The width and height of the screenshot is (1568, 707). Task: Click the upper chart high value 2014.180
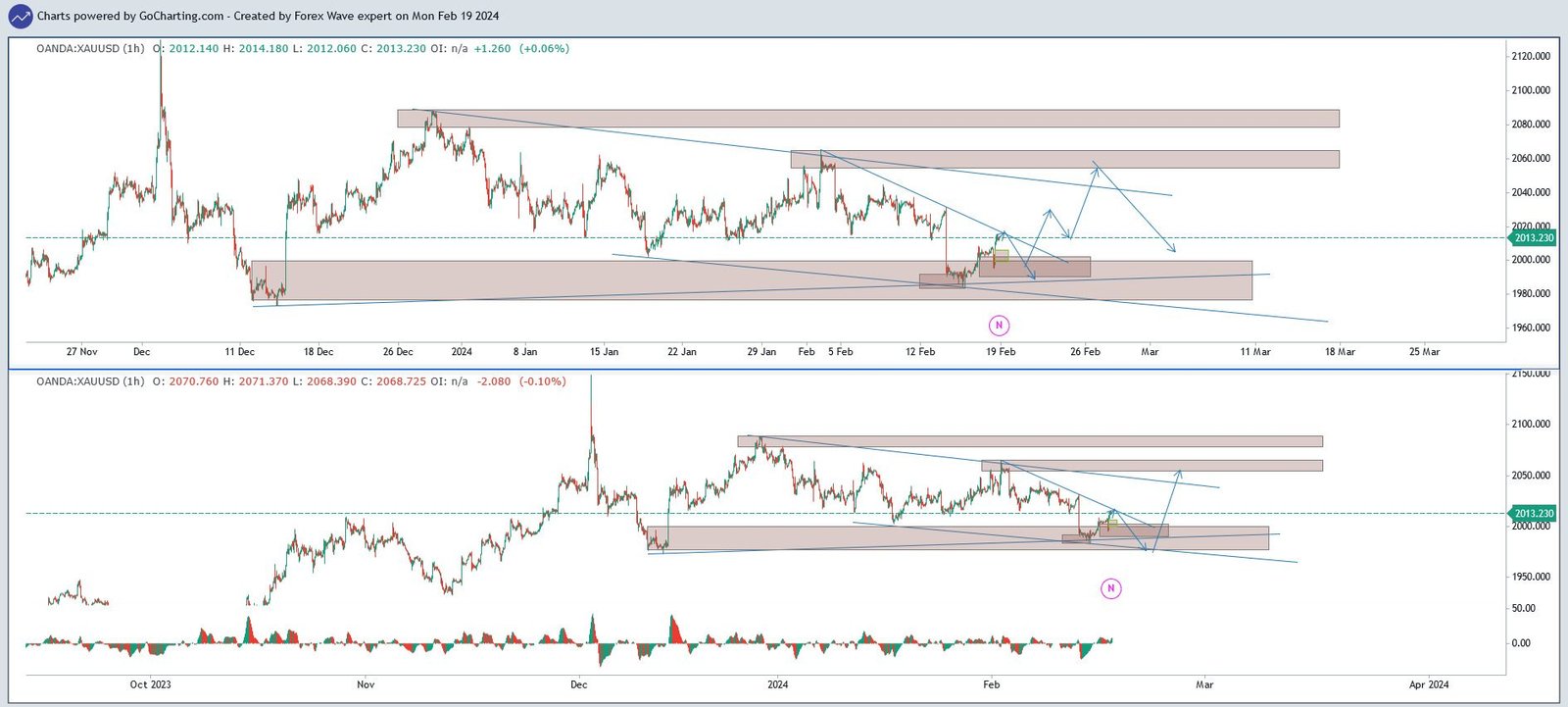[x=264, y=48]
